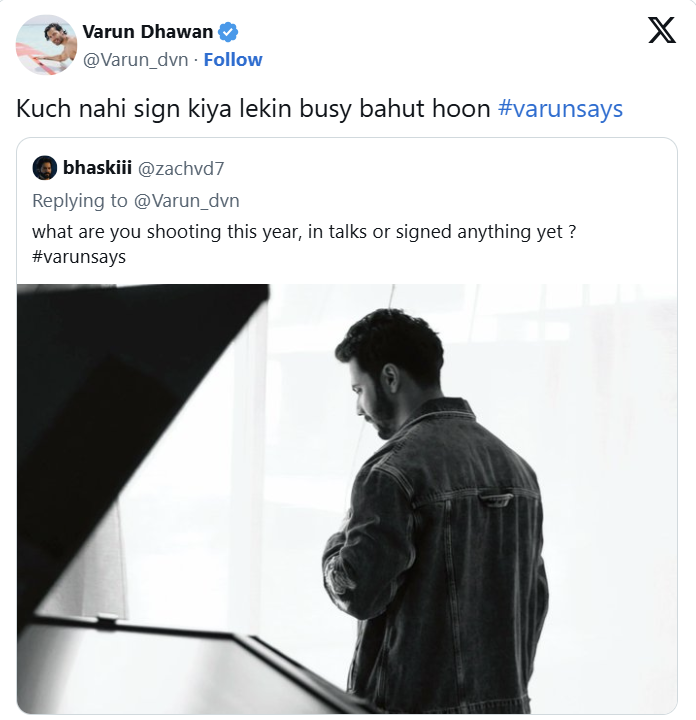Open #varunsays hashtag in quoted tweet
The width and height of the screenshot is (696, 720).
pyautogui.click(x=79, y=257)
